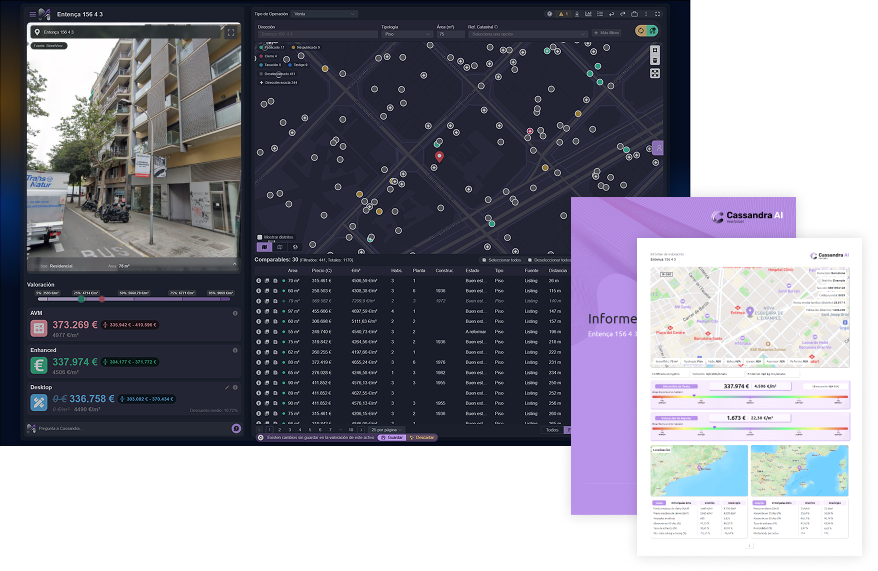Toggle the Mostrar distritos checkbox
This screenshot has width=878, height=571.
pyautogui.click(x=260, y=237)
